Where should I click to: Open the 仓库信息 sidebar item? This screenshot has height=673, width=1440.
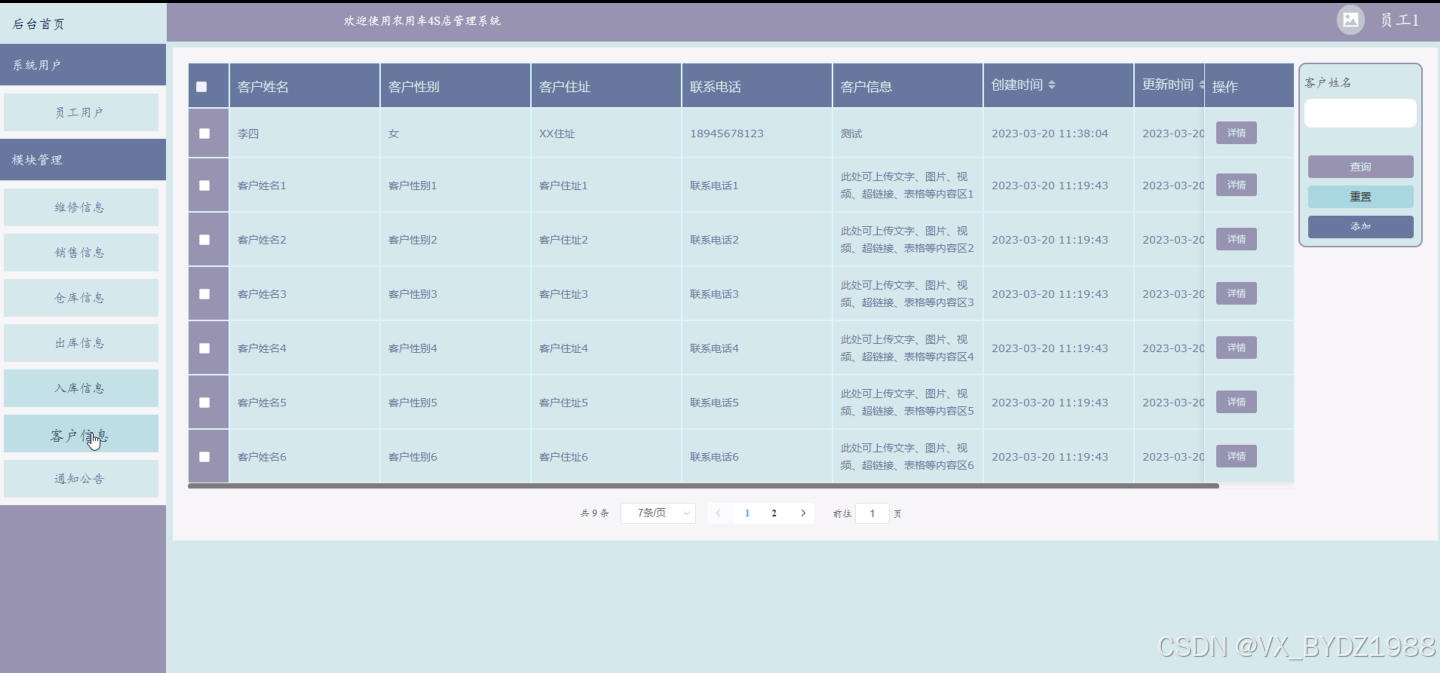(x=81, y=298)
